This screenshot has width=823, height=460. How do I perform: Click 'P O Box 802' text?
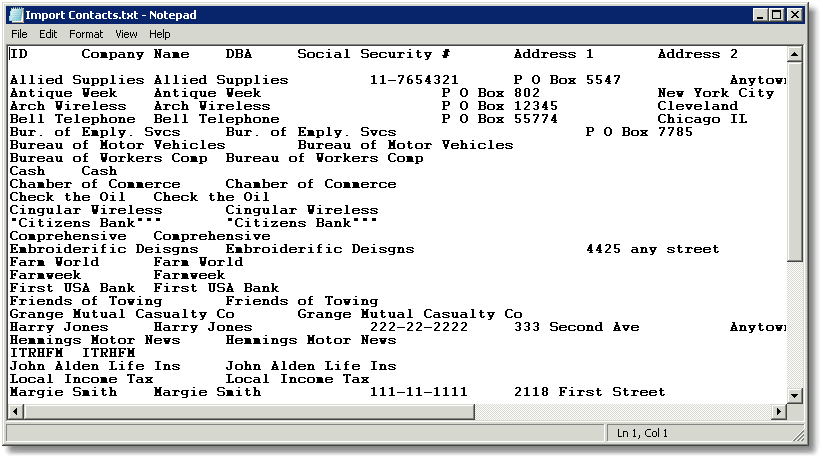[490, 93]
